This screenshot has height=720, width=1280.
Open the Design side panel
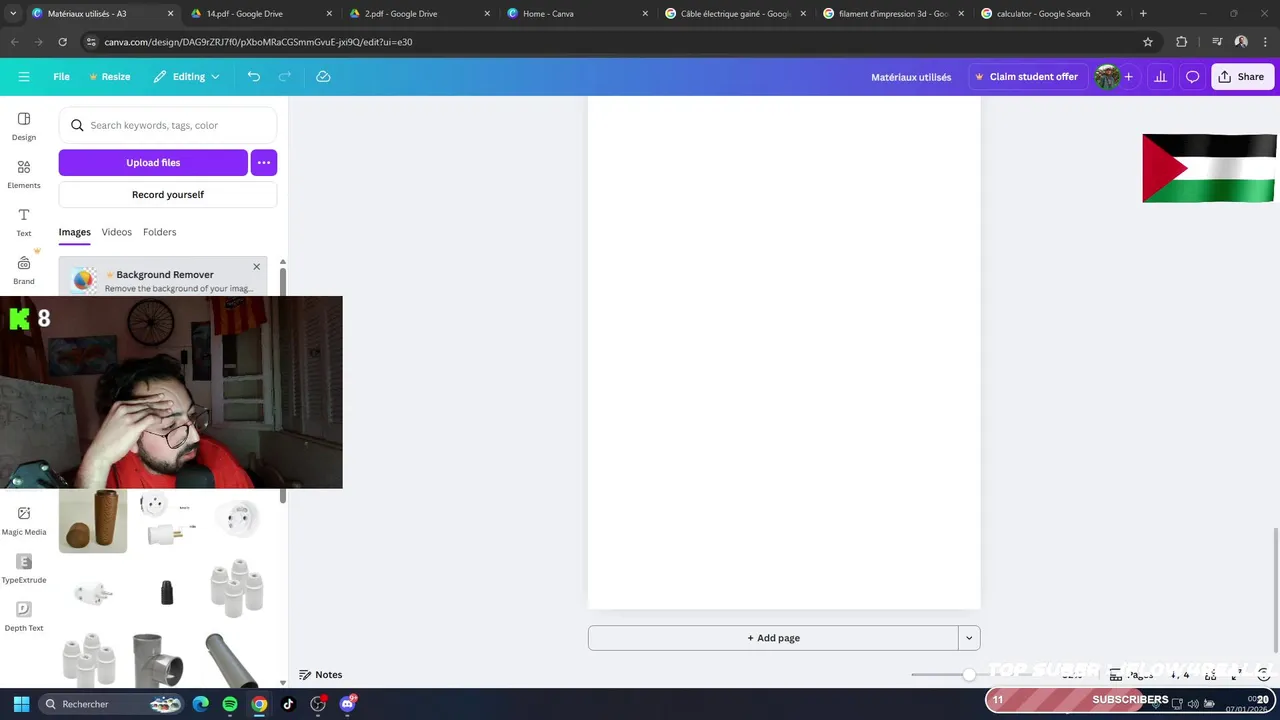[x=24, y=126]
